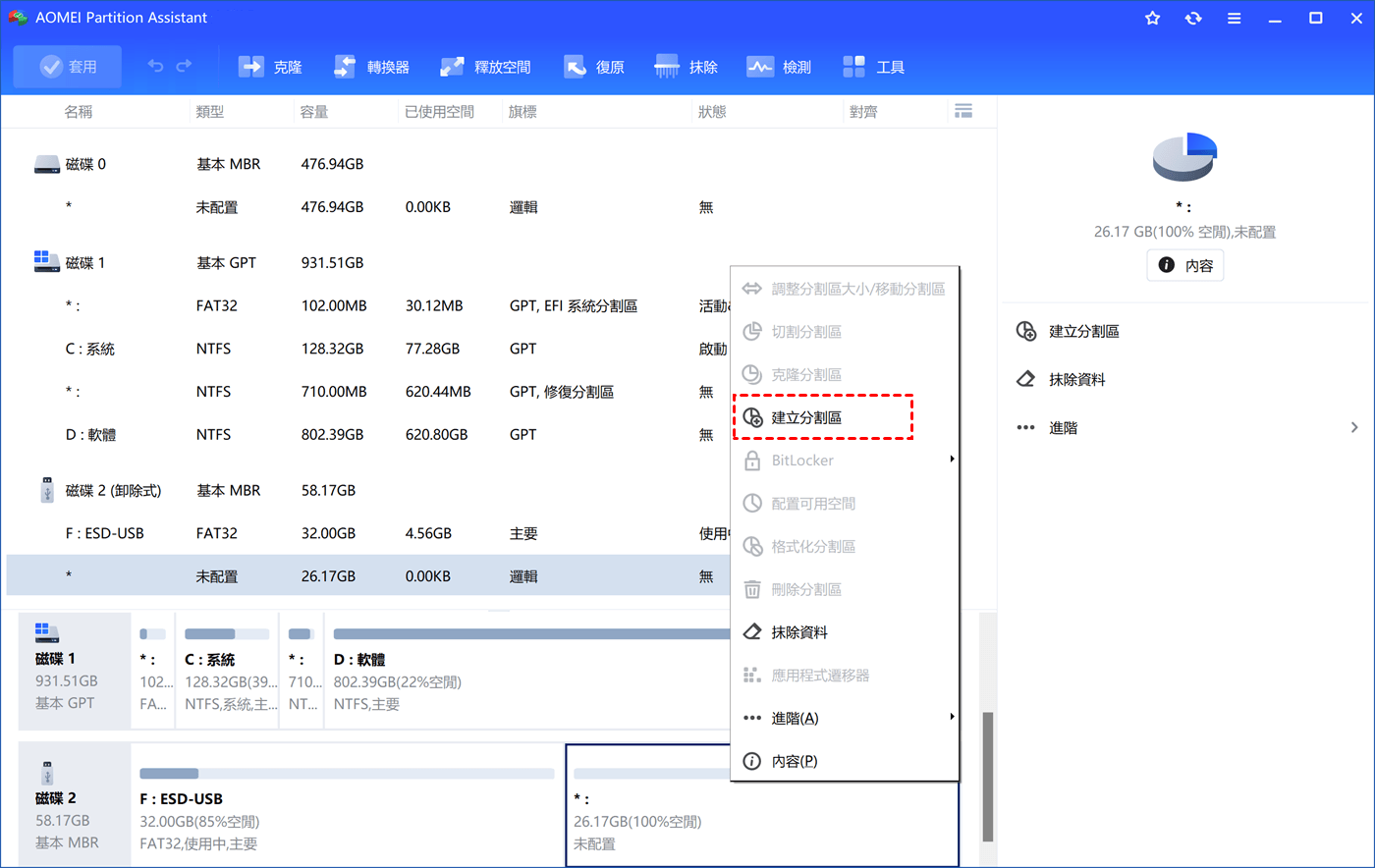This screenshot has width=1375, height=868.
Task: Expand 進階(A) submenu in context menu
Action: 845,718
